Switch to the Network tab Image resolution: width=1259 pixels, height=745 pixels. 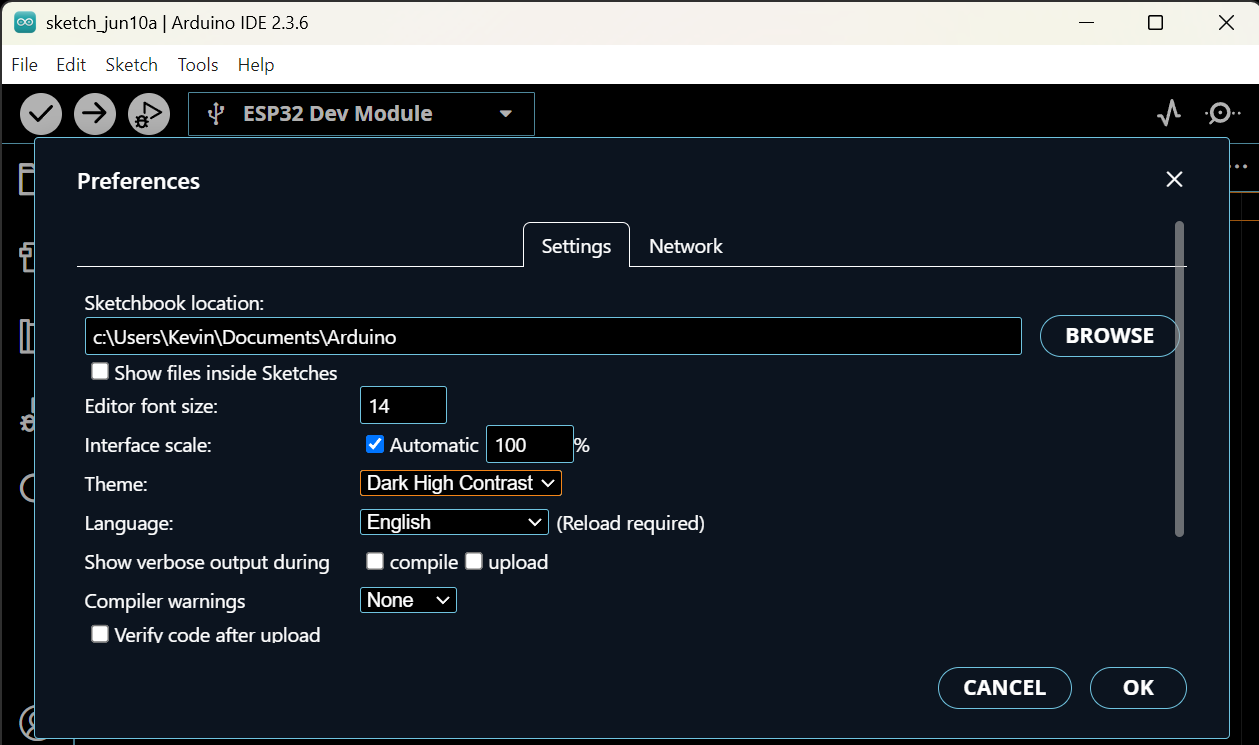(686, 246)
